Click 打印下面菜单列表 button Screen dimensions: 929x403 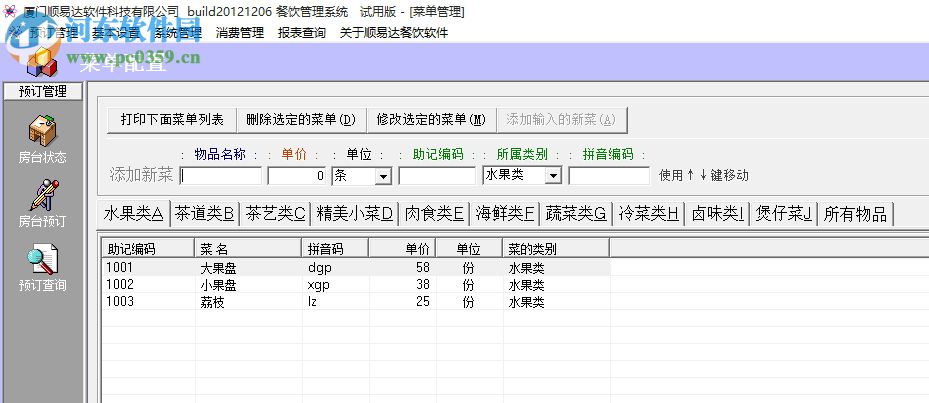point(172,120)
